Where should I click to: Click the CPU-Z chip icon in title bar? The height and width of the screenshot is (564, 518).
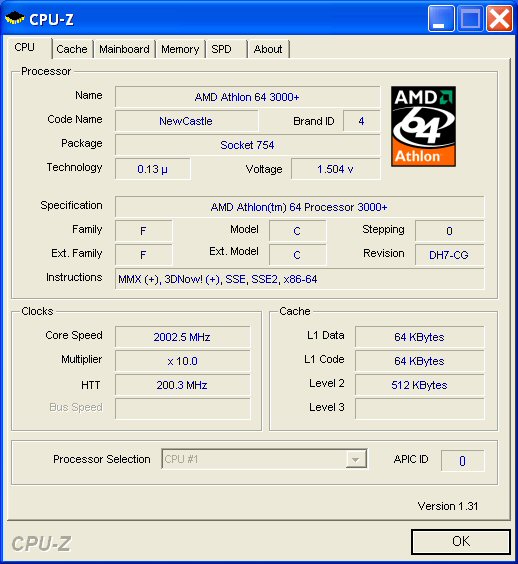(x=15, y=18)
